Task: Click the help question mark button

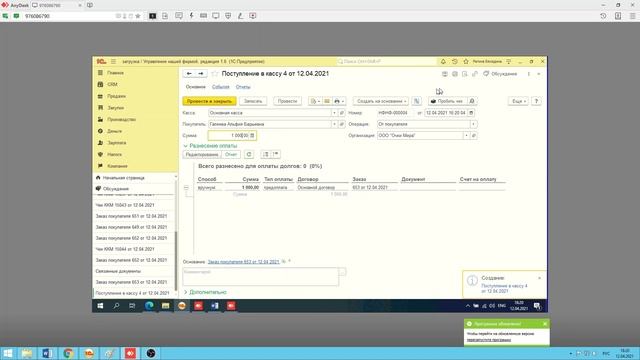Action: (536, 101)
